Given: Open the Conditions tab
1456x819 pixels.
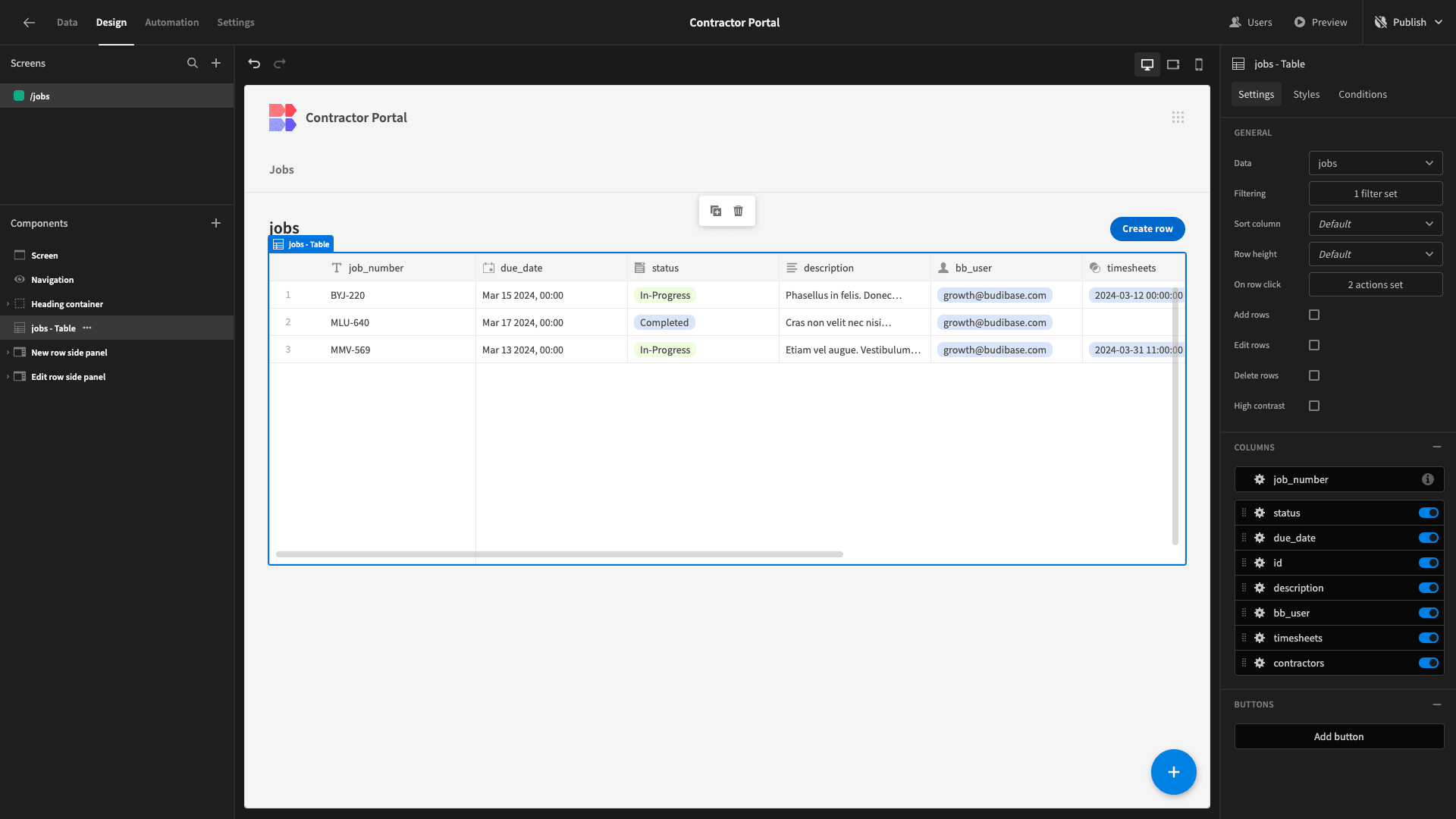Looking at the screenshot, I should point(1362,95).
